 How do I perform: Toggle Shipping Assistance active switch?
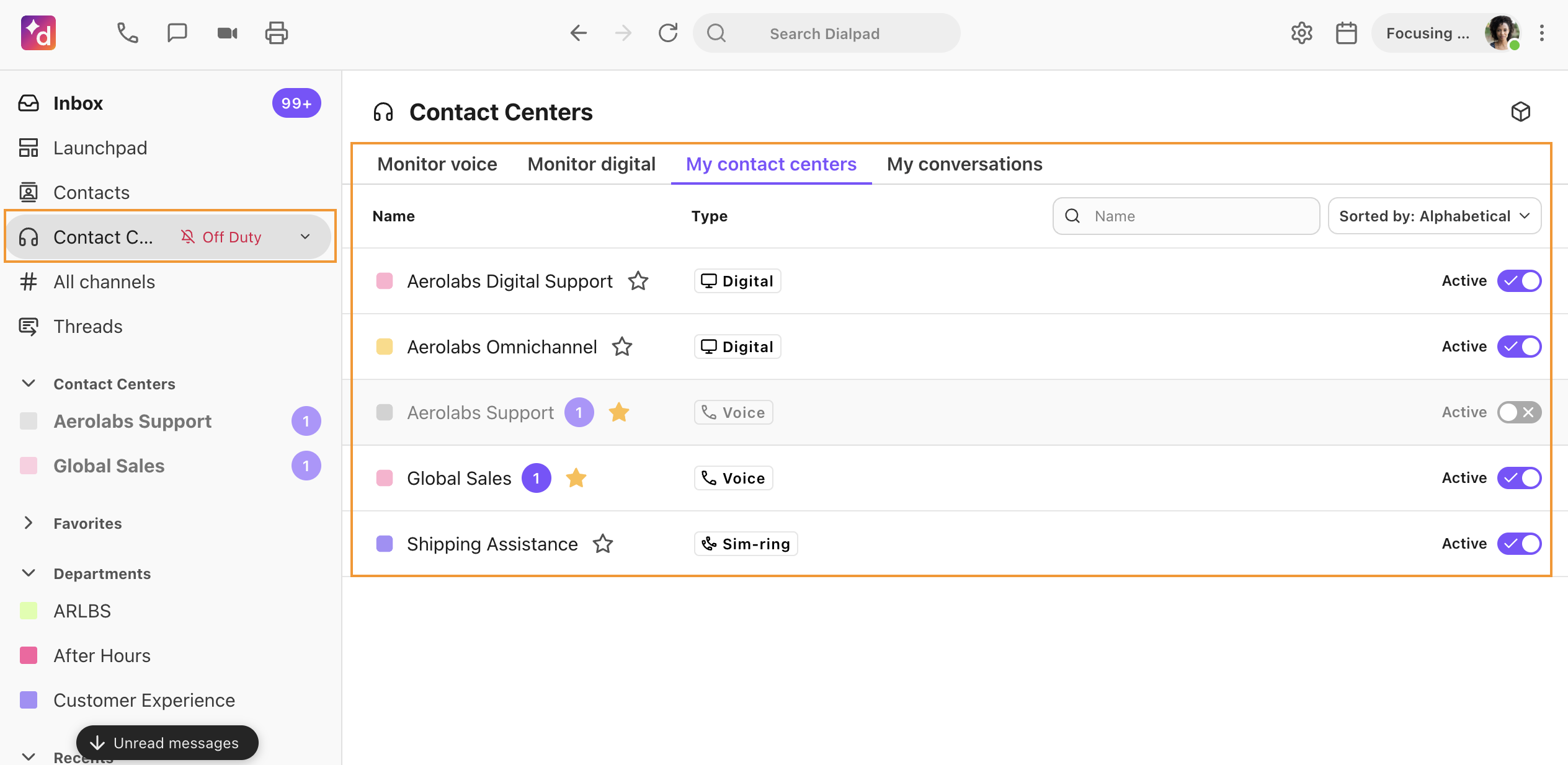(x=1519, y=544)
